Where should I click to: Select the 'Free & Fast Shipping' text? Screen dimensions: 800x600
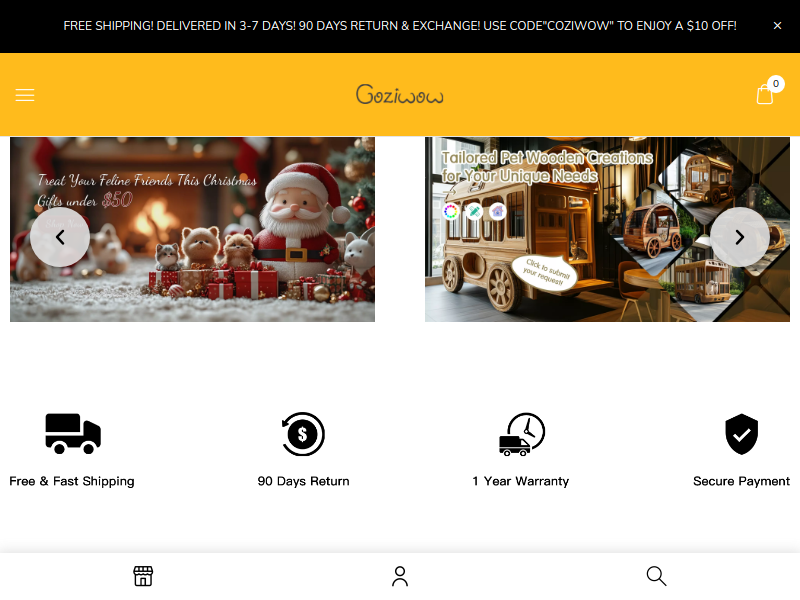point(72,481)
